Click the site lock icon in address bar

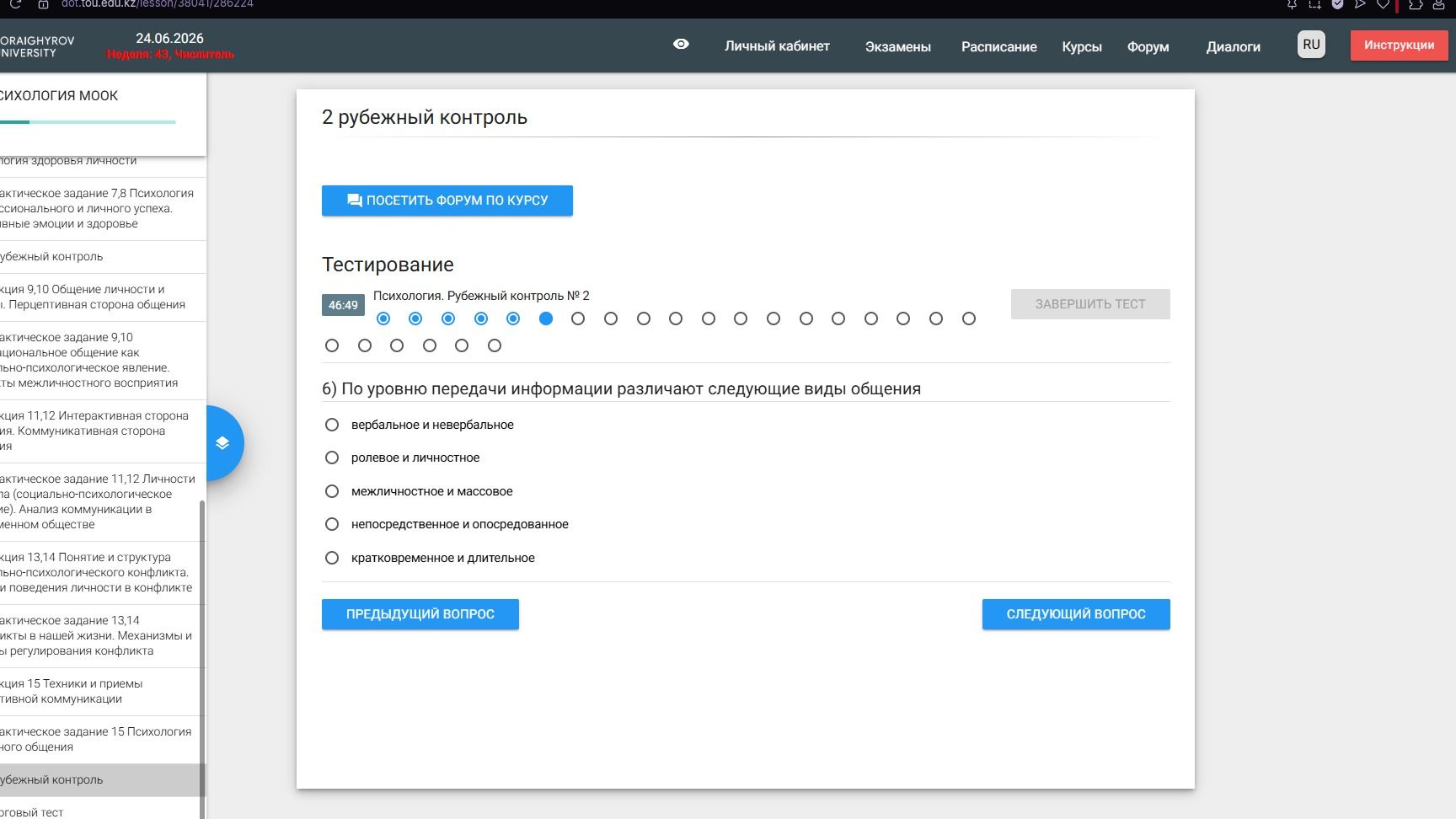click(43, 4)
